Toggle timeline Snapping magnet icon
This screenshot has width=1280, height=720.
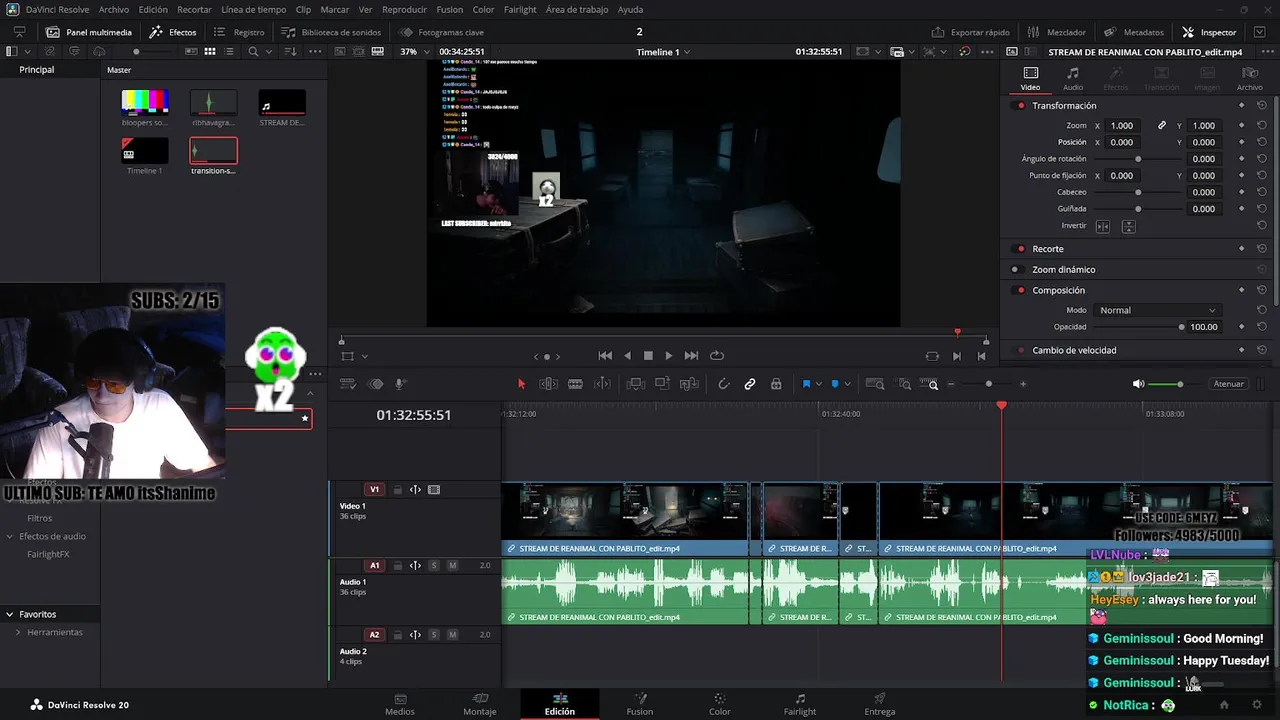coord(724,384)
